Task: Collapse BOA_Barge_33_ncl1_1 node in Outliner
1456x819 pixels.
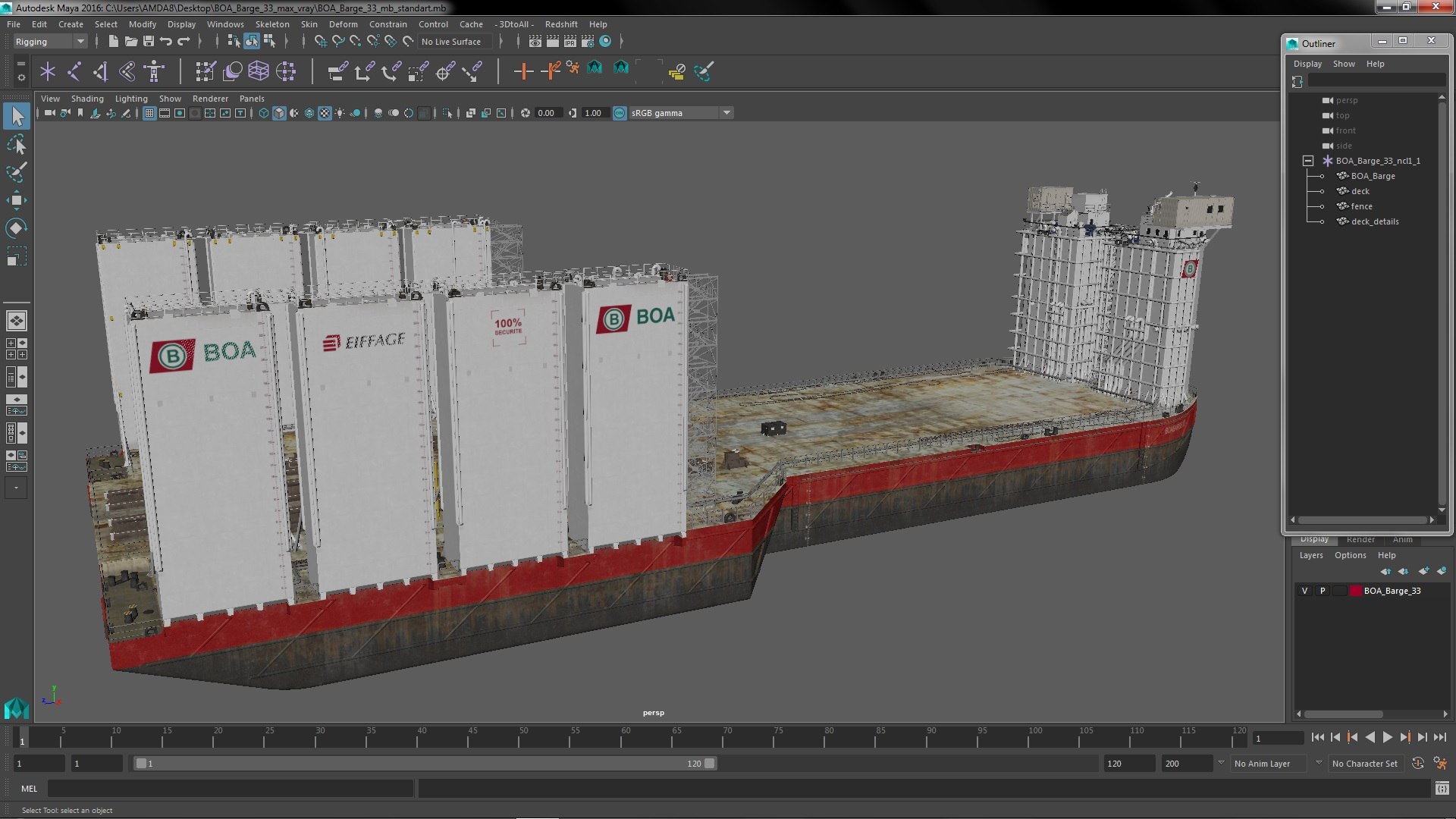Action: [1307, 161]
